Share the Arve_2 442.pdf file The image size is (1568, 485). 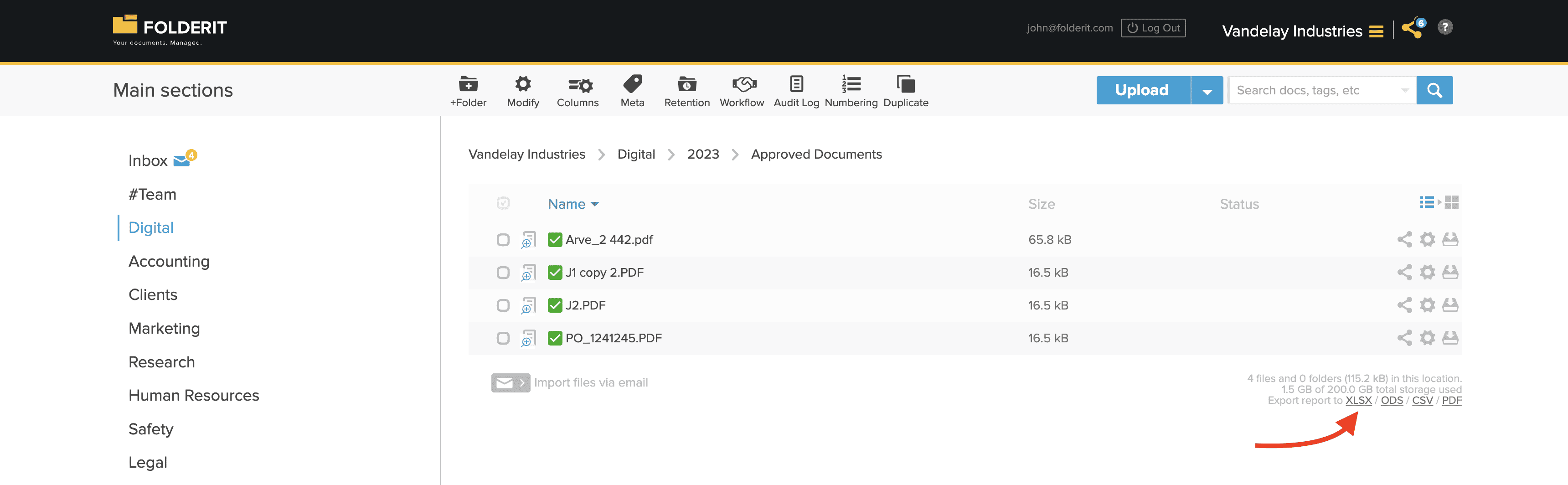tap(1404, 240)
